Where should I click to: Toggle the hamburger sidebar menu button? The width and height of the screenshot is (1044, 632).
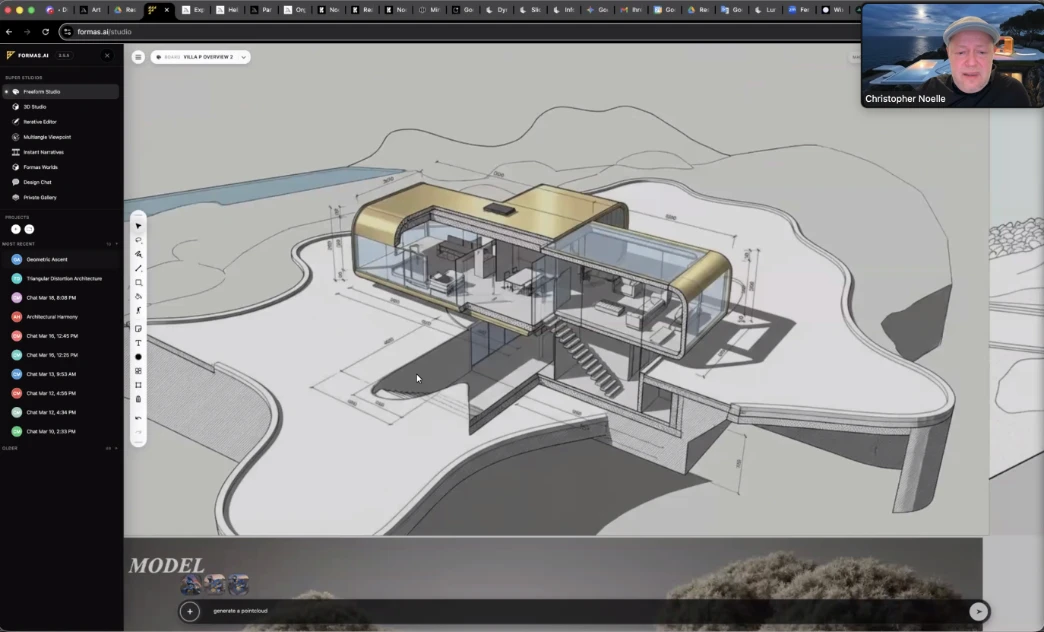(138, 57)
